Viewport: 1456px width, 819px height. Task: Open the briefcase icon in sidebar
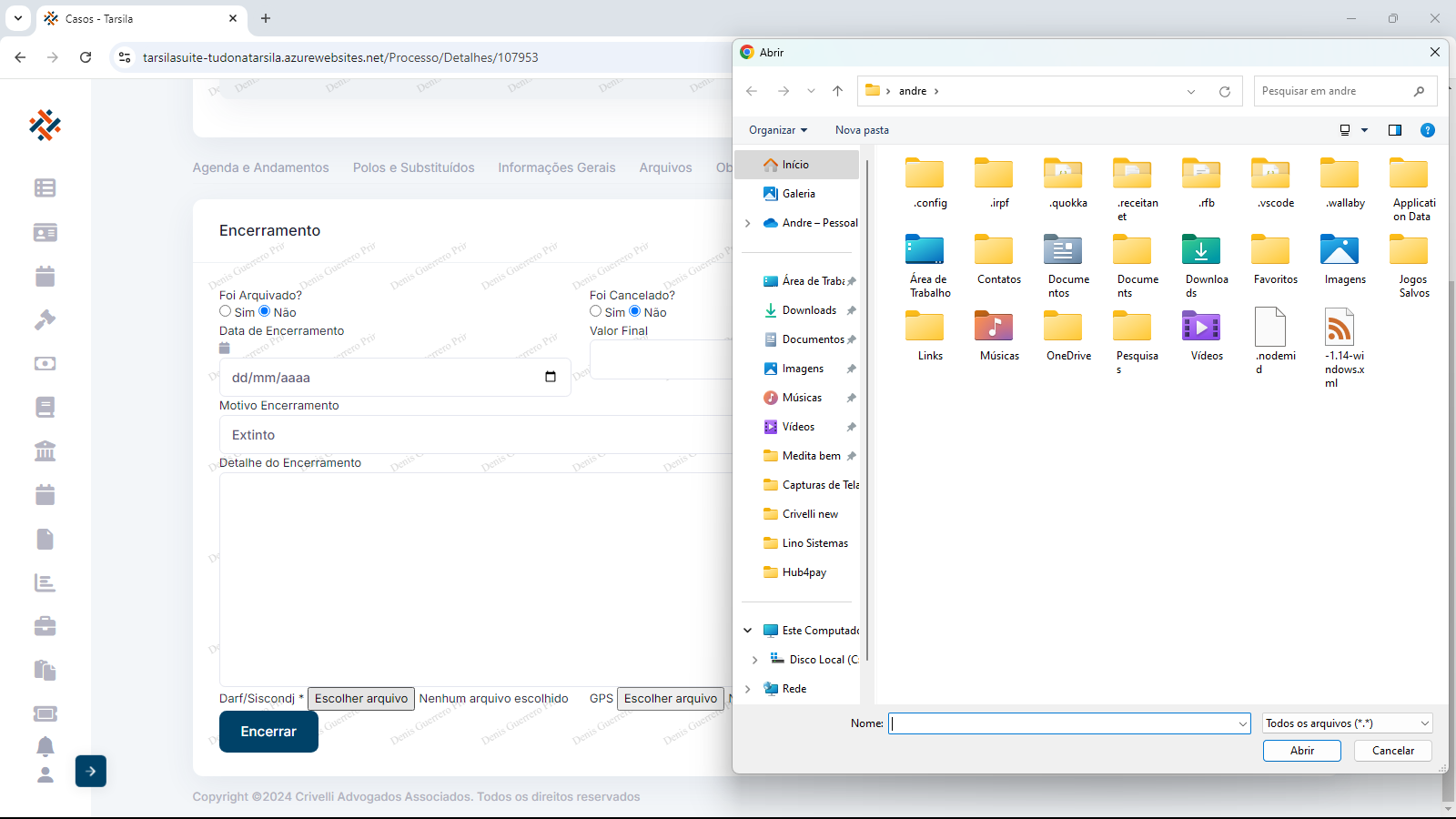(x=45, y=626)
